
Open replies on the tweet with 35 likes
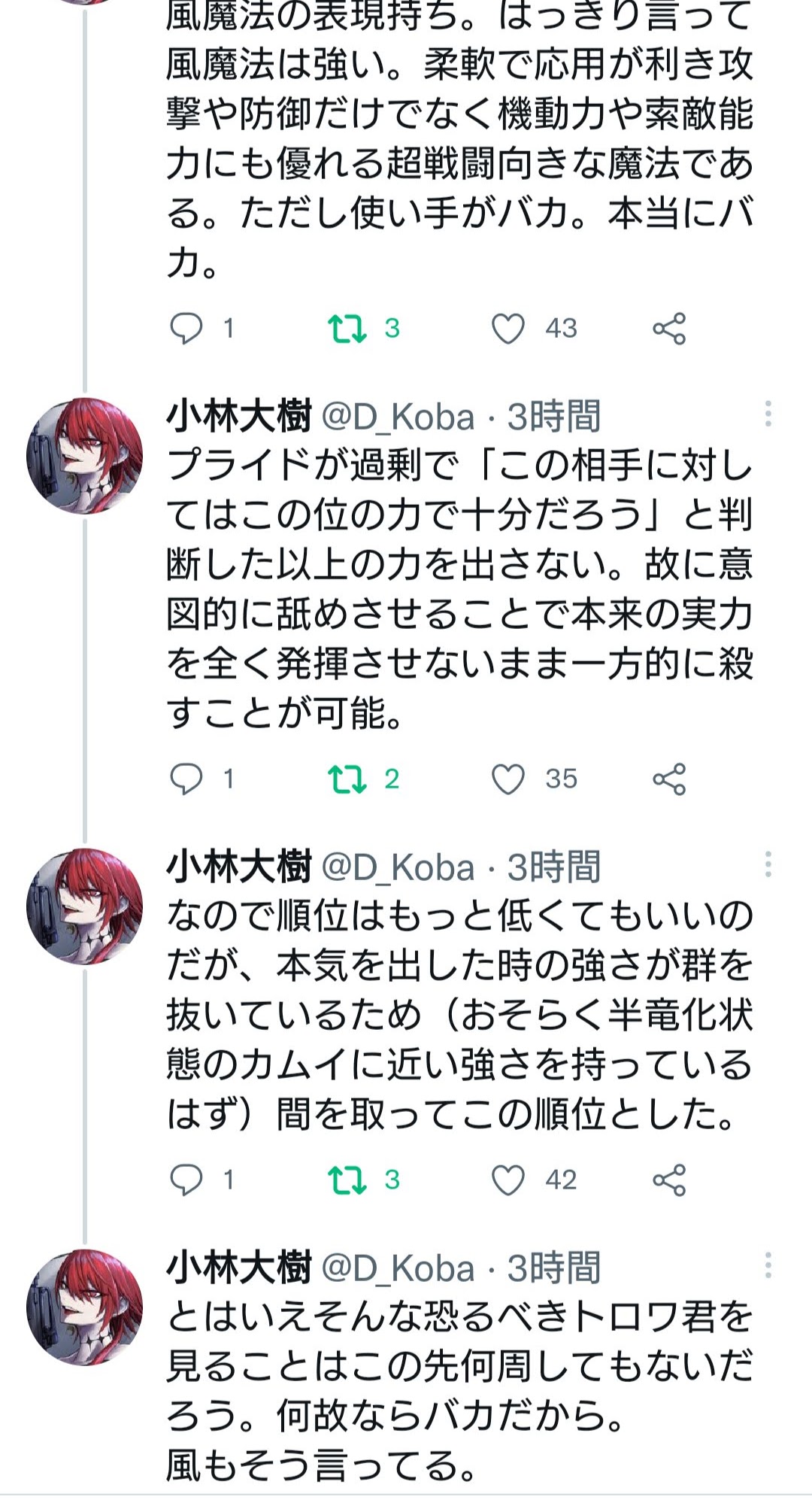[x=186, y=779]
